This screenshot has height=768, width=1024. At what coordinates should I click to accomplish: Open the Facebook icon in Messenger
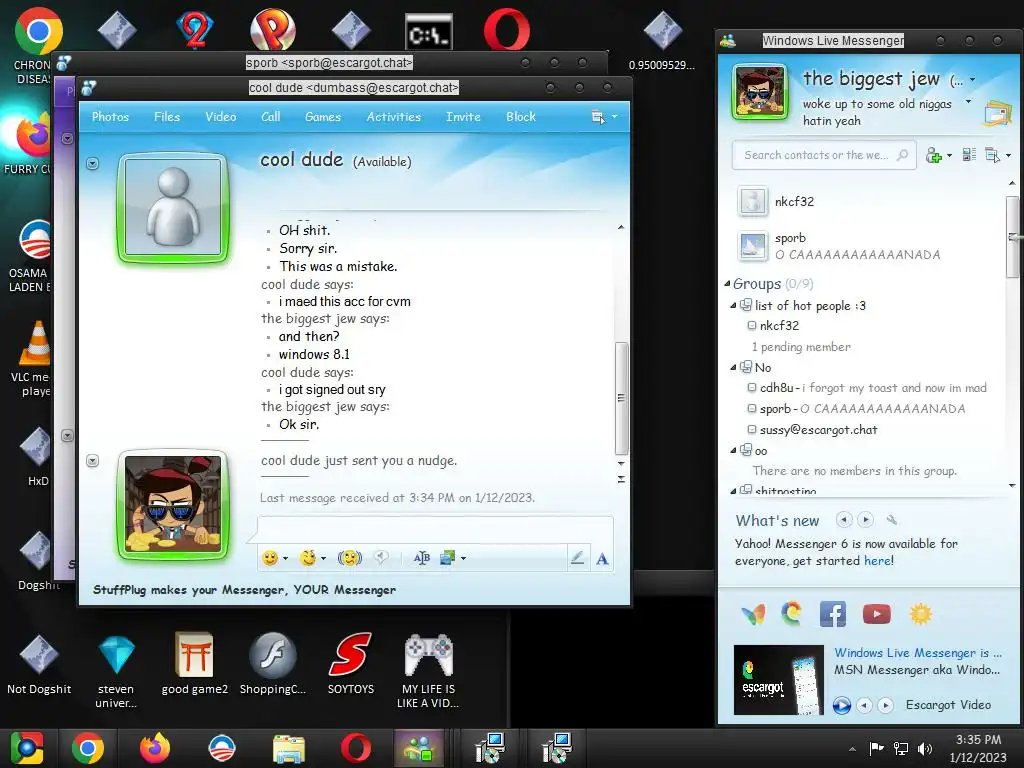[833, 614]
